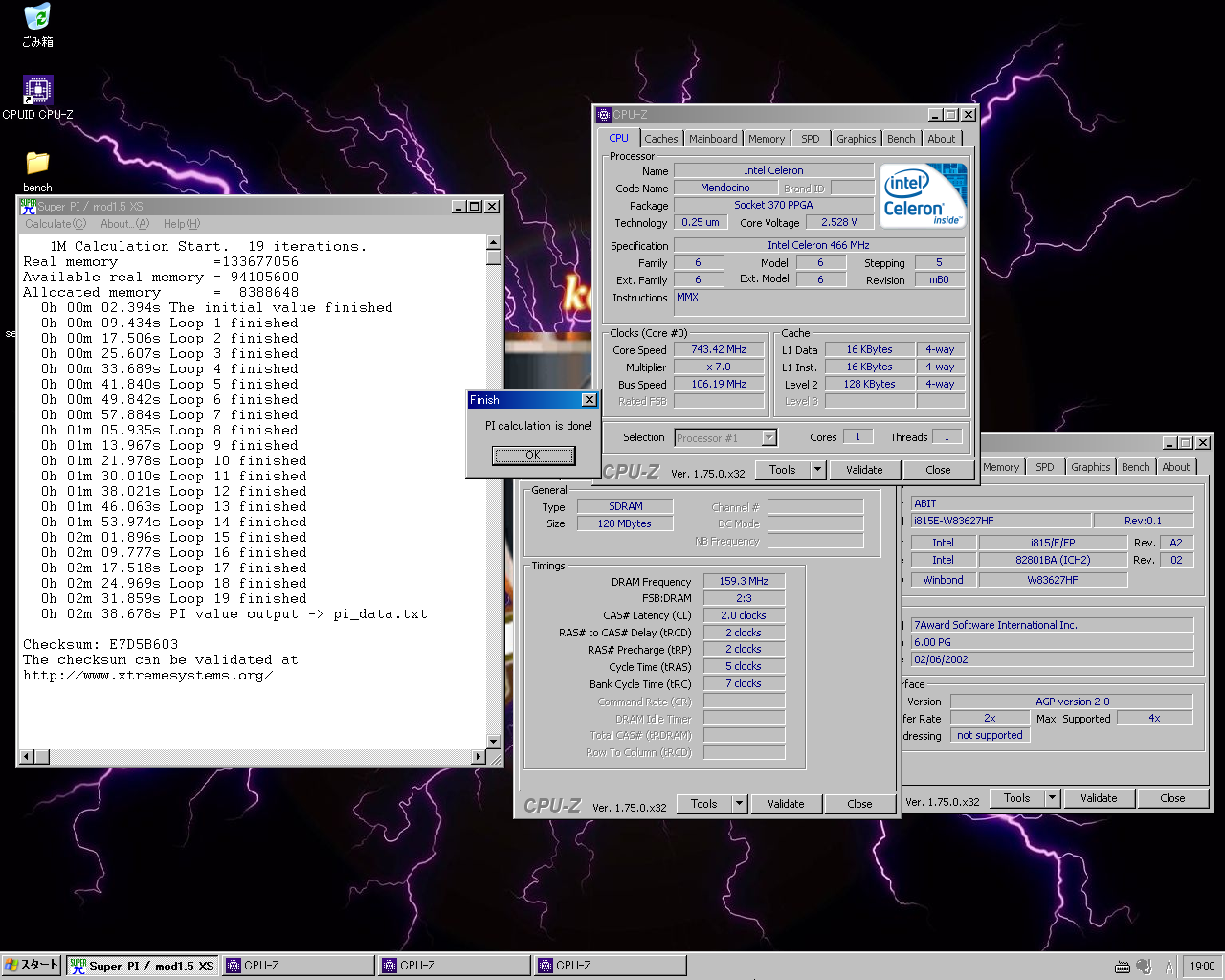Click Close button in the CPU window
Image resolution: width=1225 pixels, height=980 pixels.
[x=938, y=470]
